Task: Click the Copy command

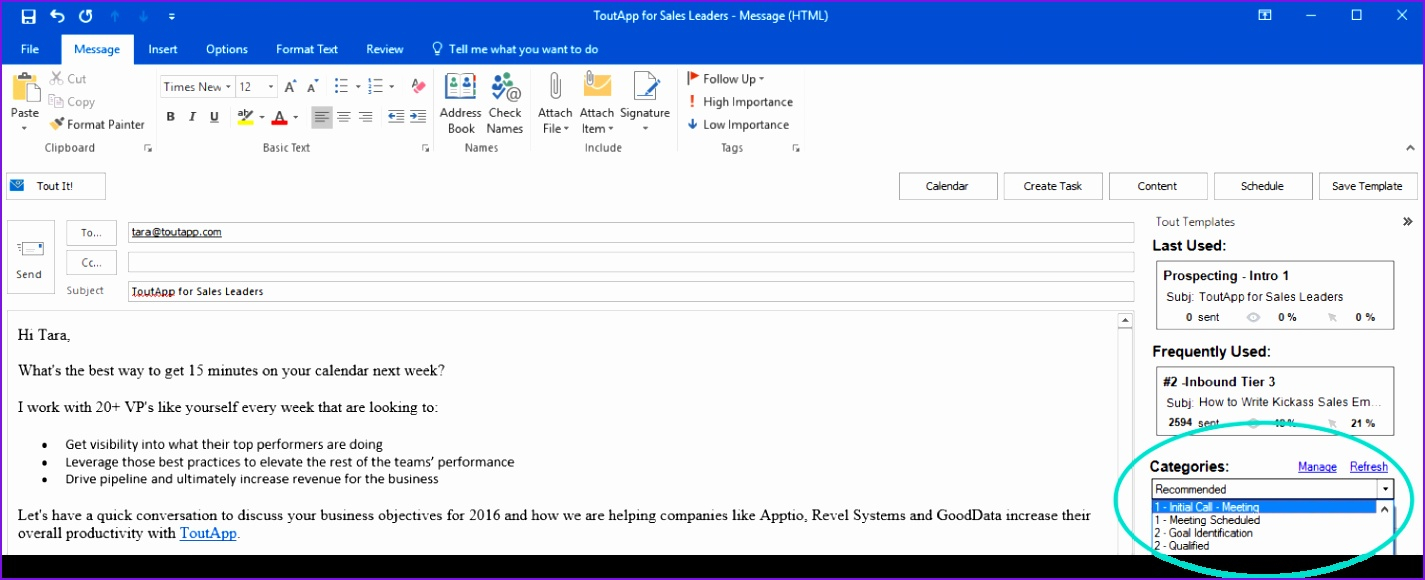Action: coord(71,101)
